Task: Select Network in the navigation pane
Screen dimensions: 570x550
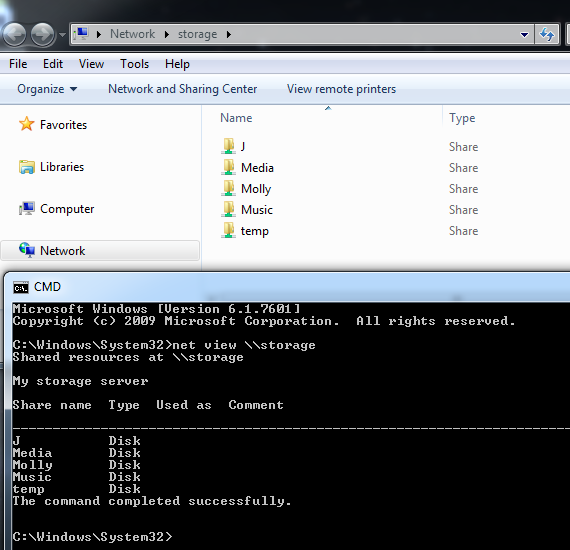Action: [63, 251]
